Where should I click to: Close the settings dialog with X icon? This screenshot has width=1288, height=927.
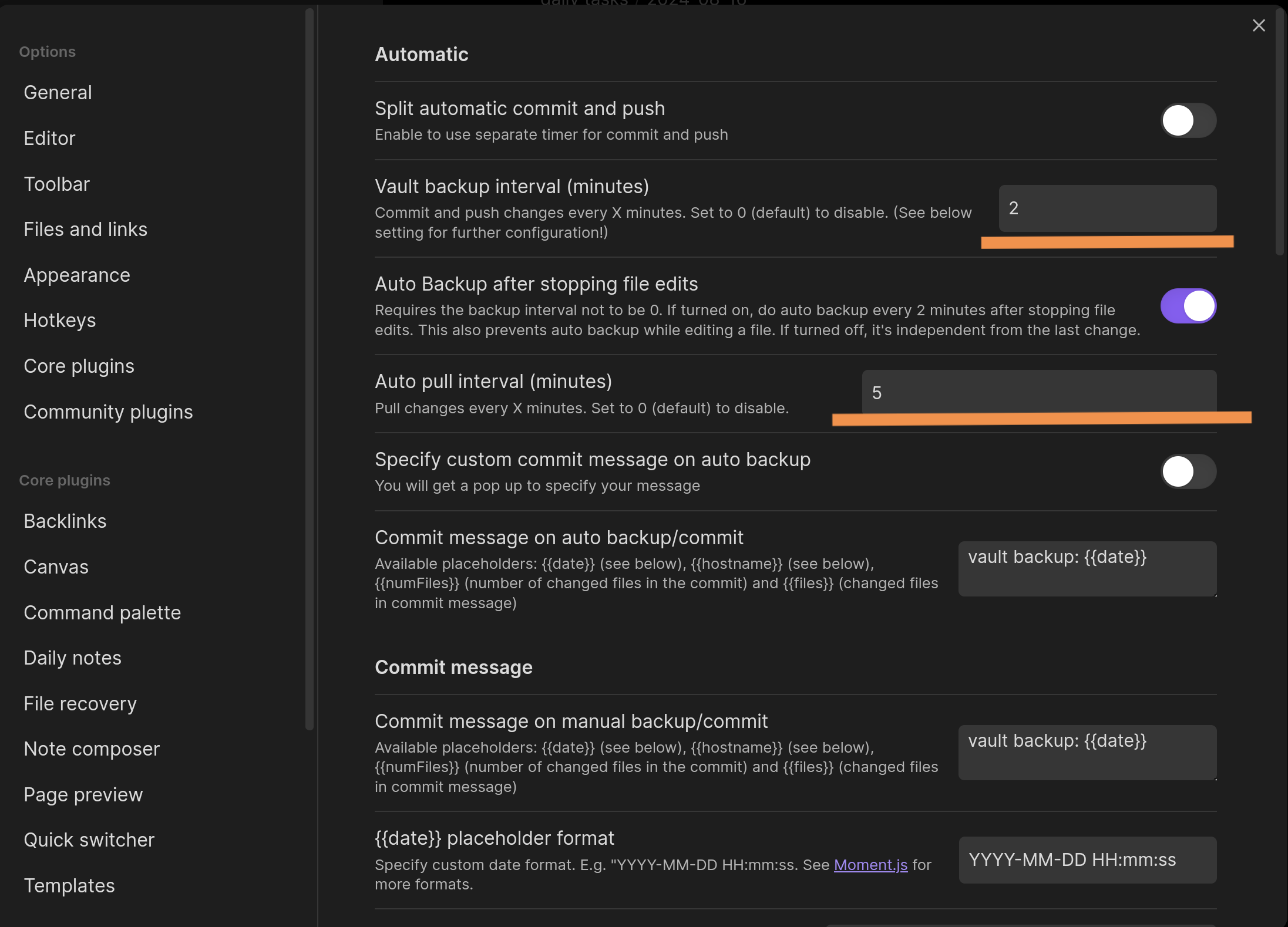[x=1258, y=26]
